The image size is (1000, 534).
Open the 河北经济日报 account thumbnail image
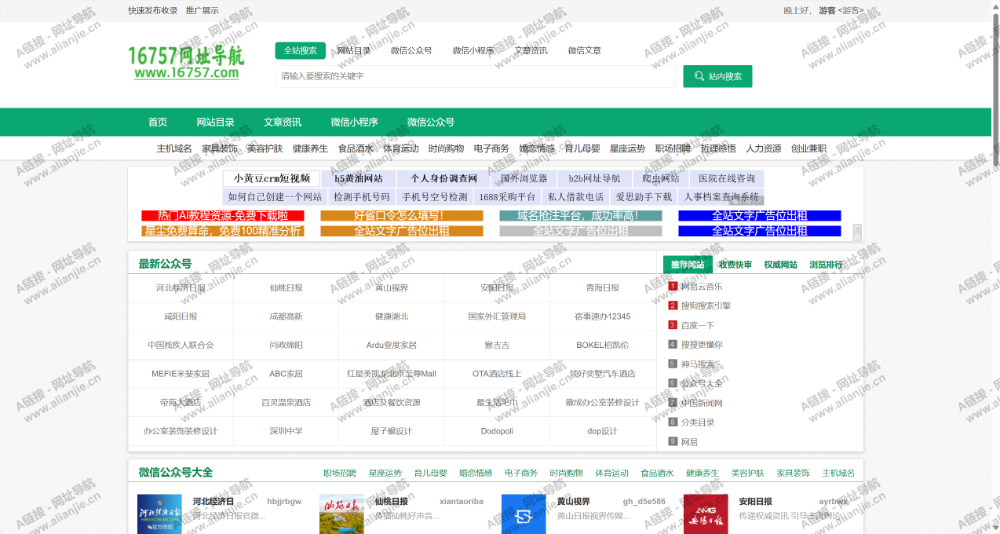coord(159,514)
